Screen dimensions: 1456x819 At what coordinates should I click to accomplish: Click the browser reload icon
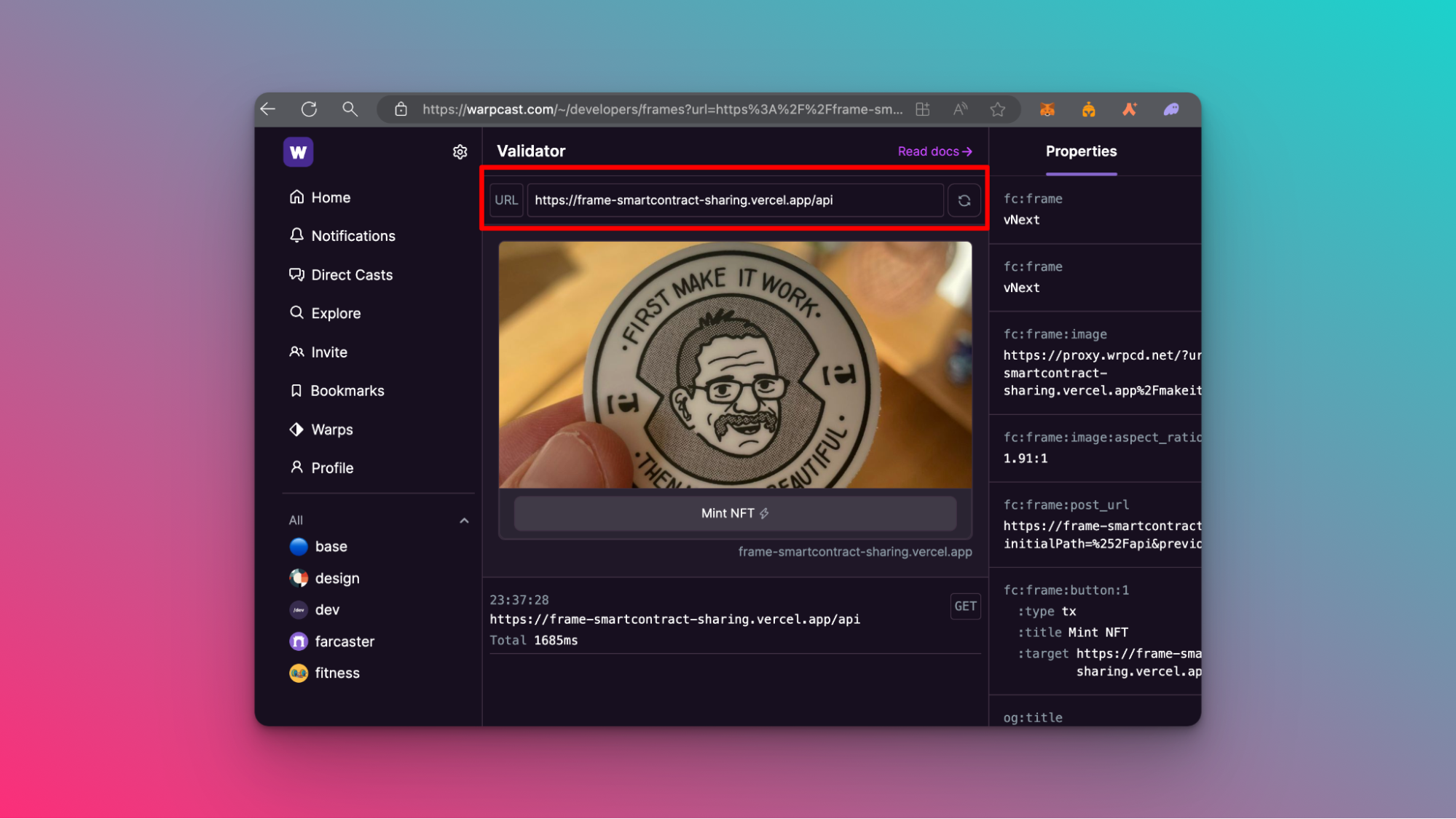coord(309,108)
